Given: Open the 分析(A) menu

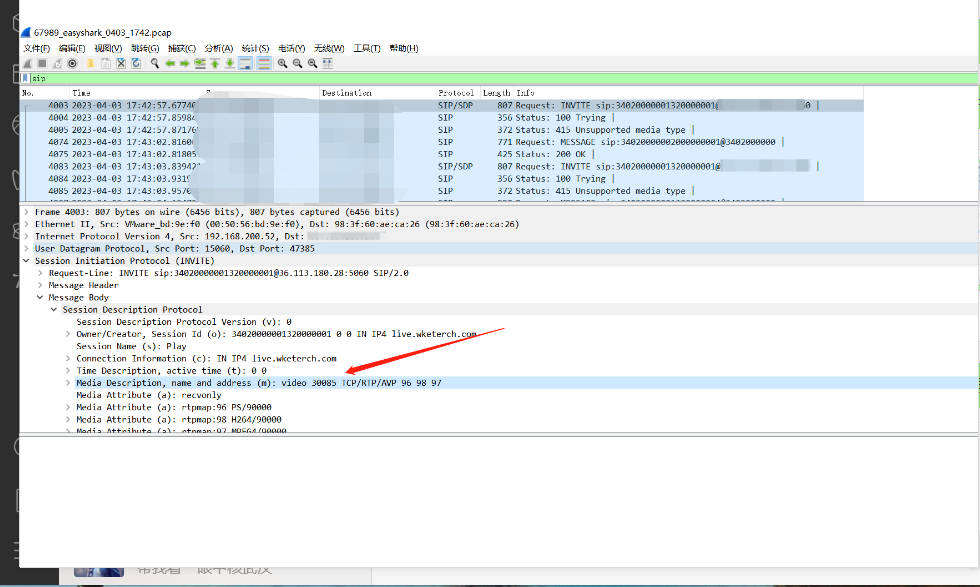Looking at the screenshot, I should pyautogui.click(x=219, y=48).
